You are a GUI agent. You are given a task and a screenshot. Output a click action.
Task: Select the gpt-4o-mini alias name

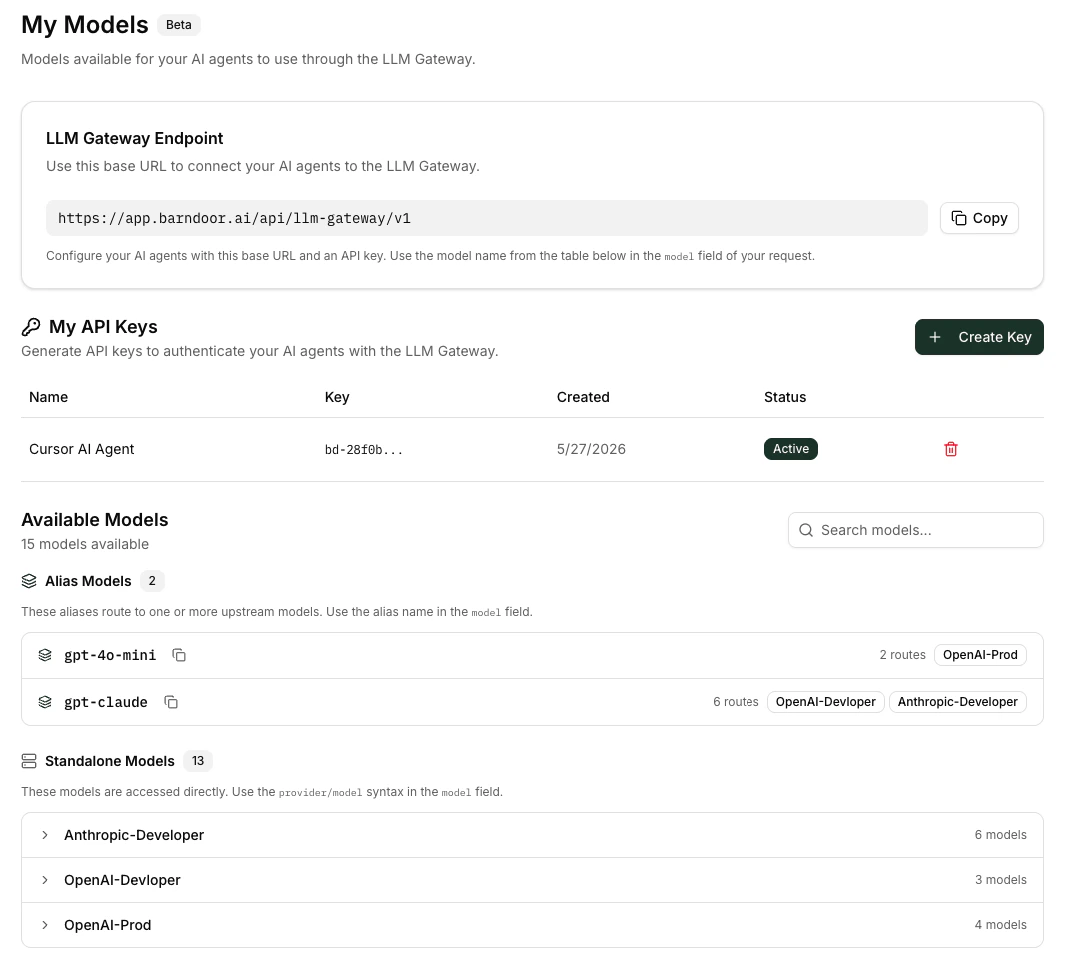click(110, 655)
